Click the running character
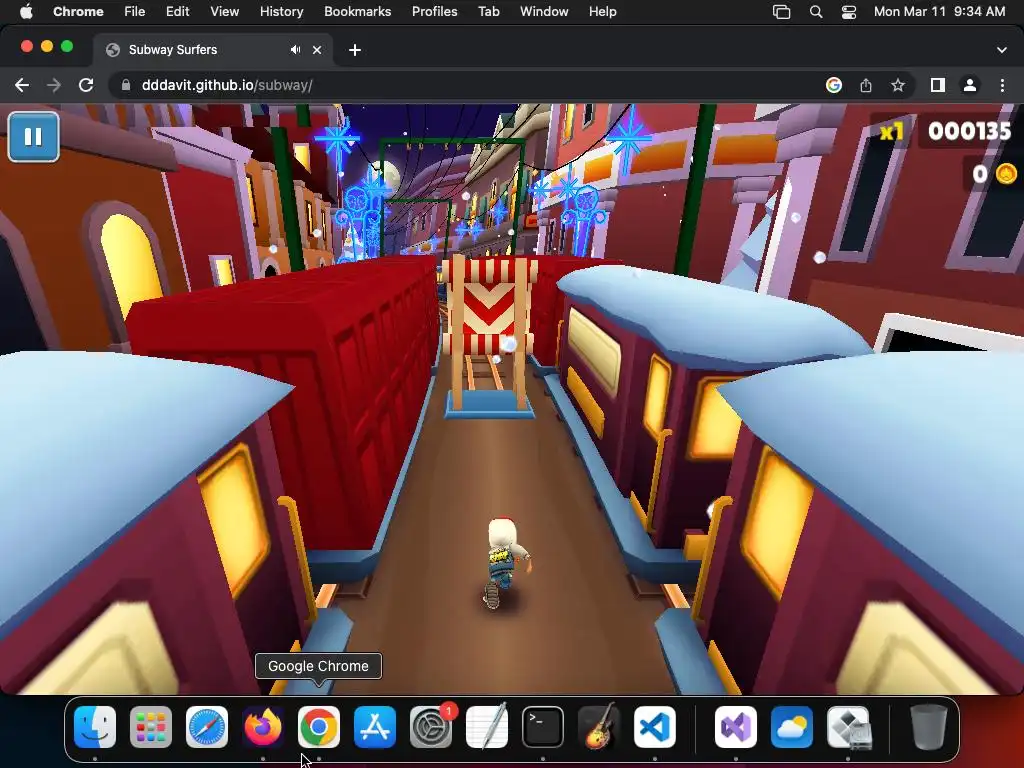 (x=505, y=562)
